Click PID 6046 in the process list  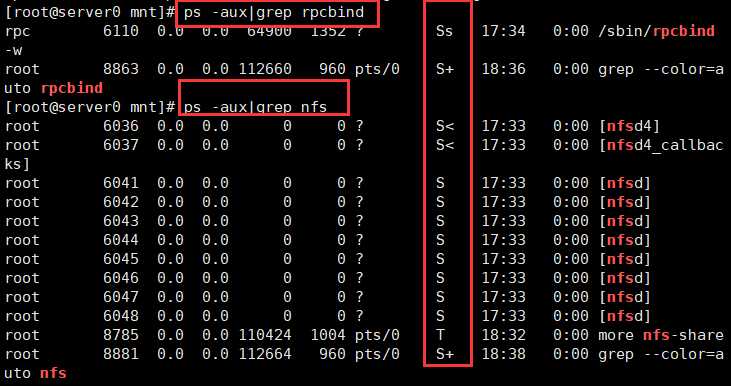pos(121,278)
